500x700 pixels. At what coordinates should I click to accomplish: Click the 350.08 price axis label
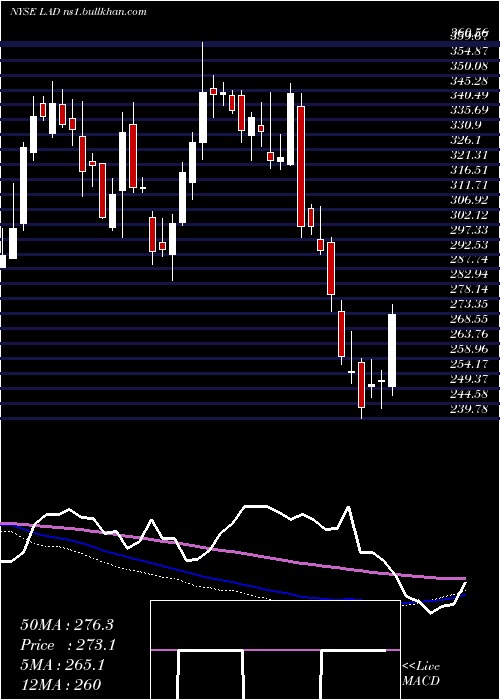[469, 66]
